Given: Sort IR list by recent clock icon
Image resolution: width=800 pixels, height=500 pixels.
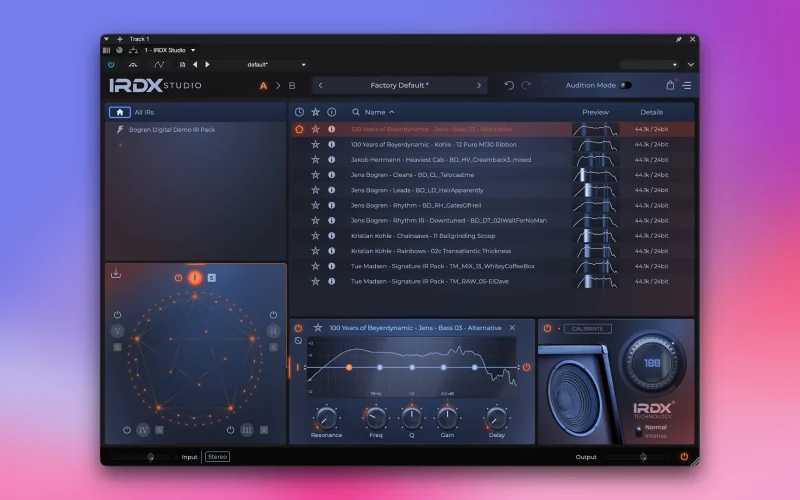Looking at the screenshot, I should pyautogui.click(x=299, y=112).
